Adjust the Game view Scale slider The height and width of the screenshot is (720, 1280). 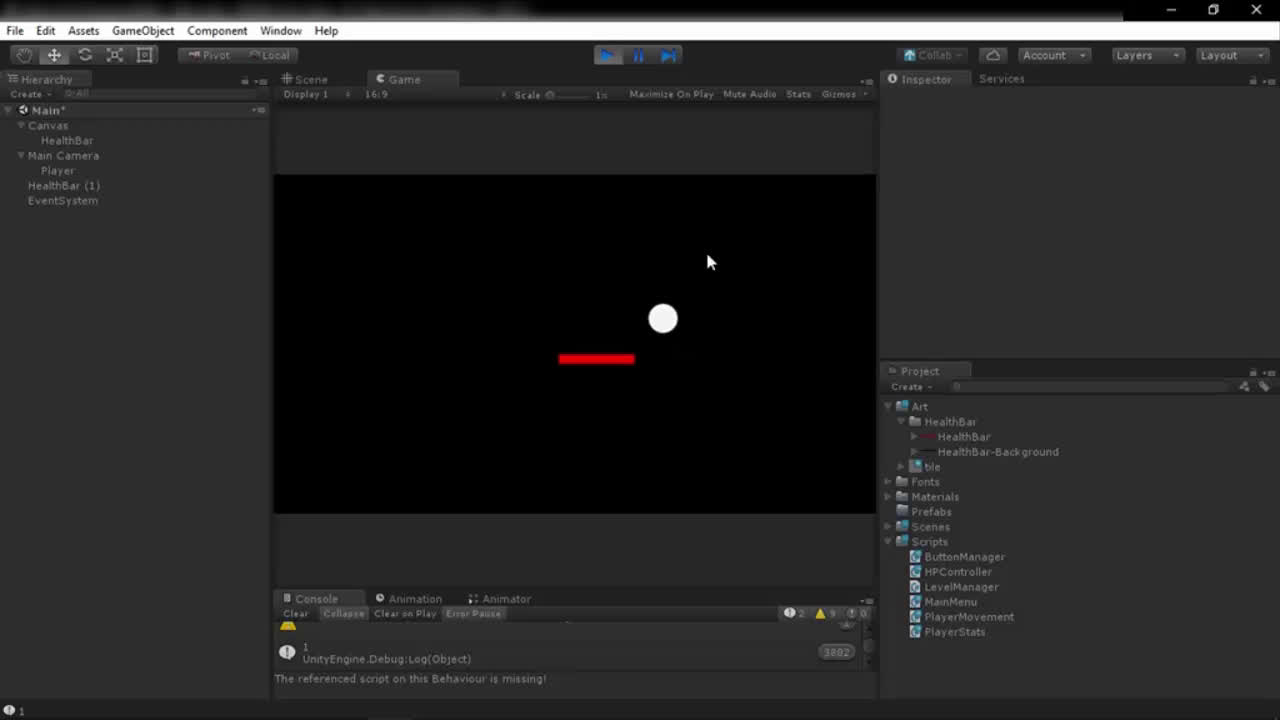click(568, 95)
